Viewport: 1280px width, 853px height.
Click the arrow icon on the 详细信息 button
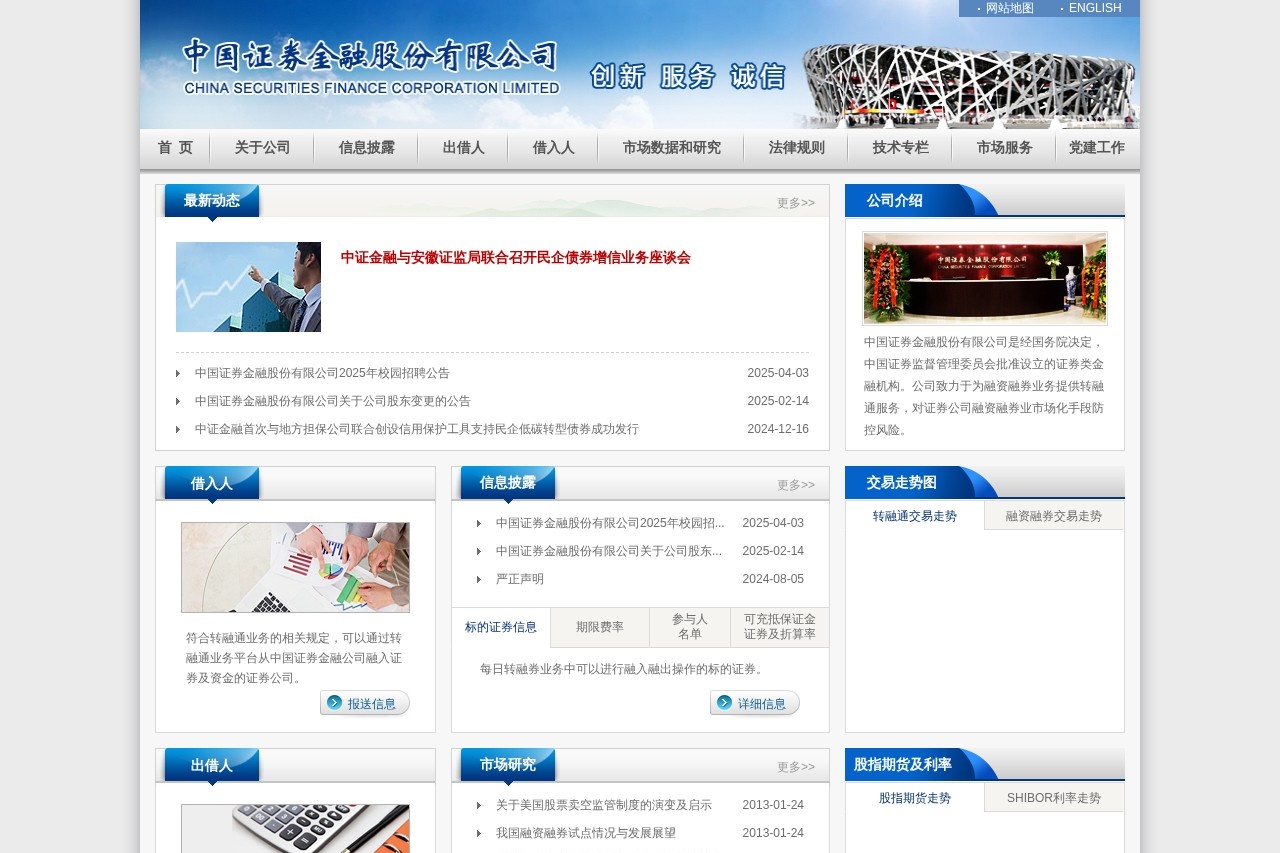click(x=724, y=703)
